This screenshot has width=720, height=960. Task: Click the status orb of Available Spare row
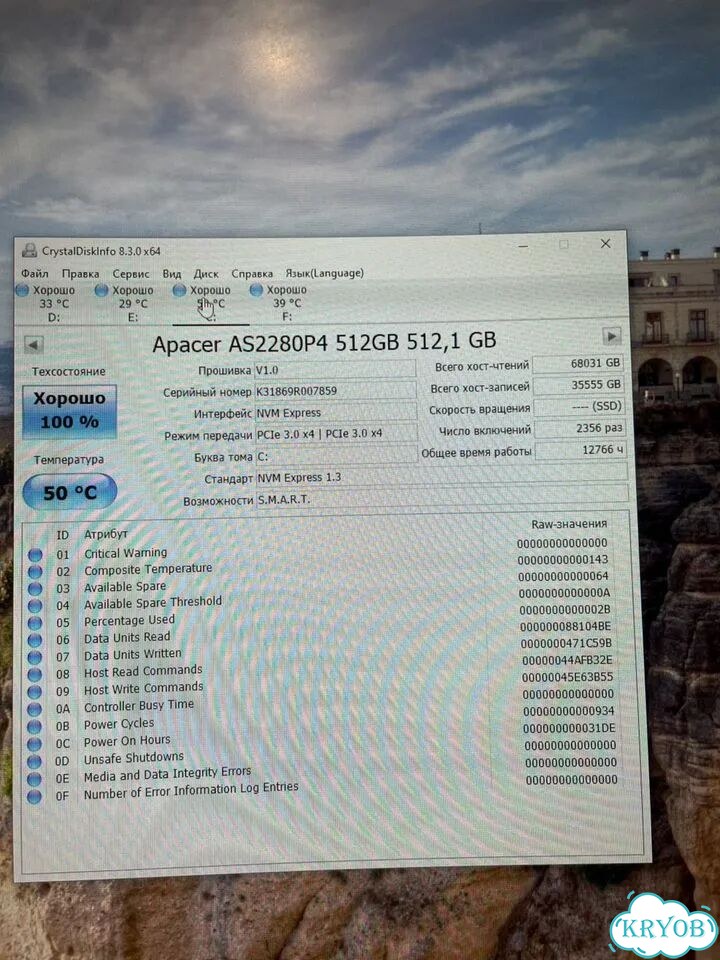(x=35, y=589)
